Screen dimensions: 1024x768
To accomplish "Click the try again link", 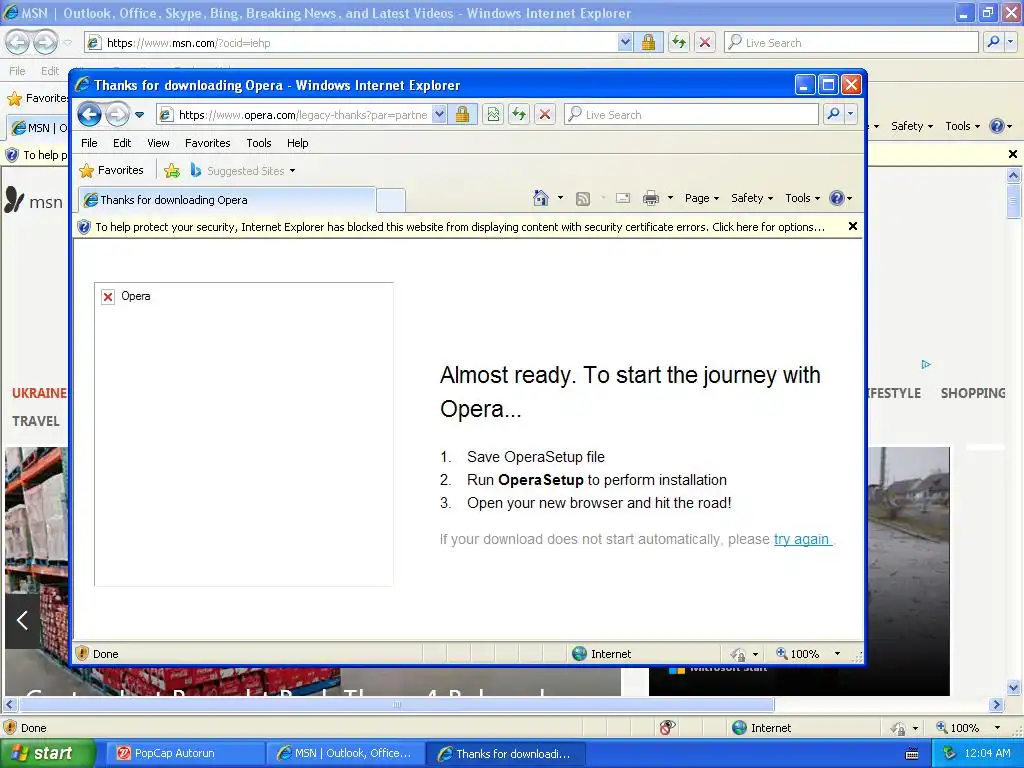I will pyautogui.click(x=801, y=539).
